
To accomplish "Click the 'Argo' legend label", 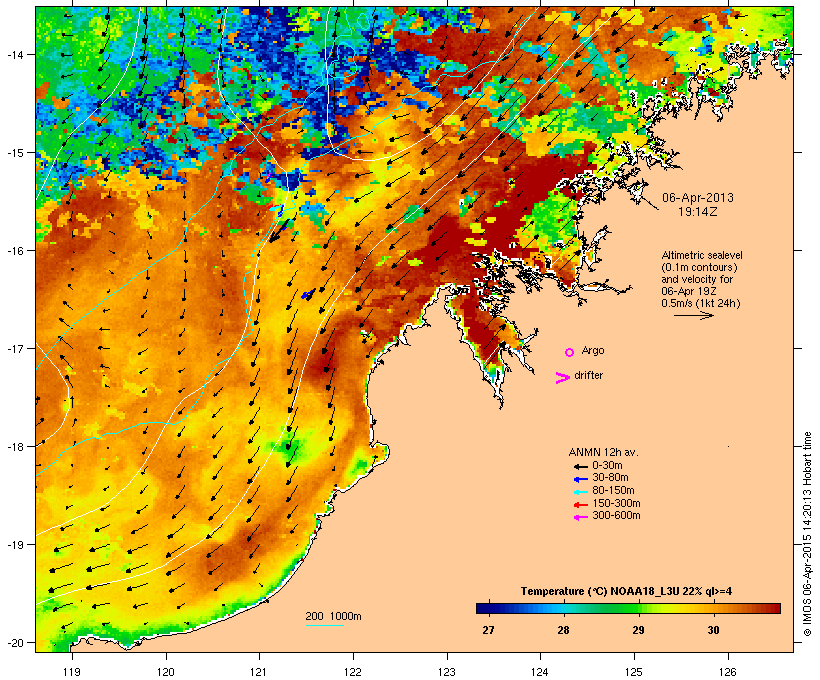I will coord(593,350).
